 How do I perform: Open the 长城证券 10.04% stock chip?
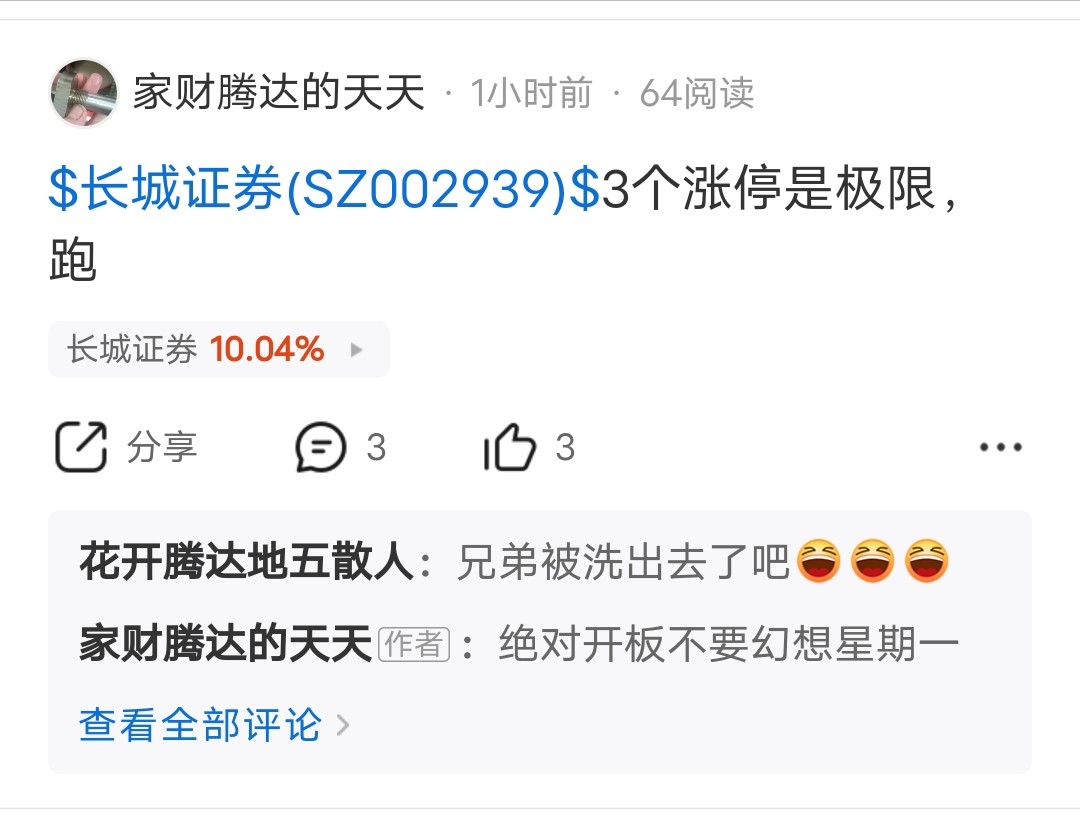pos(219,349)
